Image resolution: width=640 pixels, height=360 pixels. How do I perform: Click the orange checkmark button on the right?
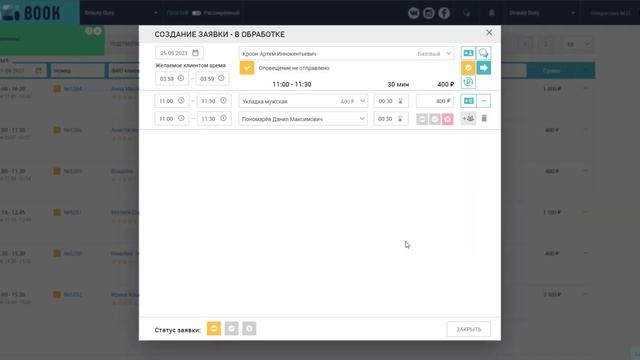pyautogui.click(x=468, y=68)
